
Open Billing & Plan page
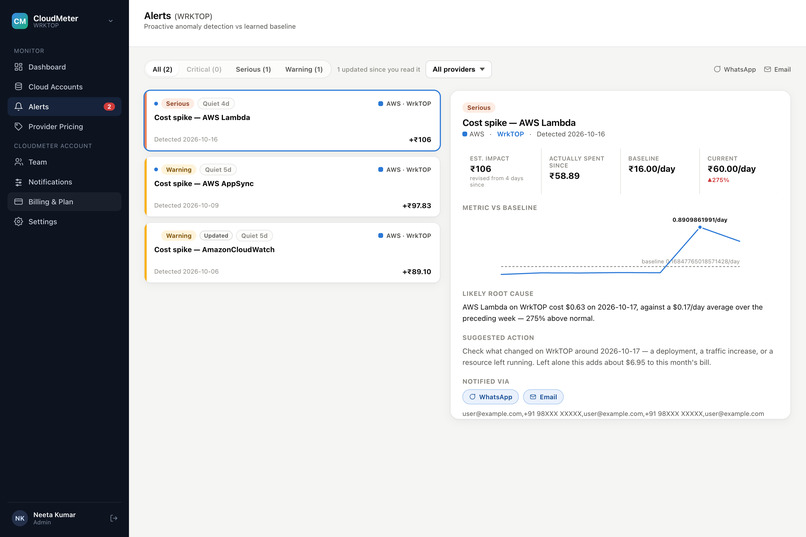pyautogui.click(x=64, y=201)
